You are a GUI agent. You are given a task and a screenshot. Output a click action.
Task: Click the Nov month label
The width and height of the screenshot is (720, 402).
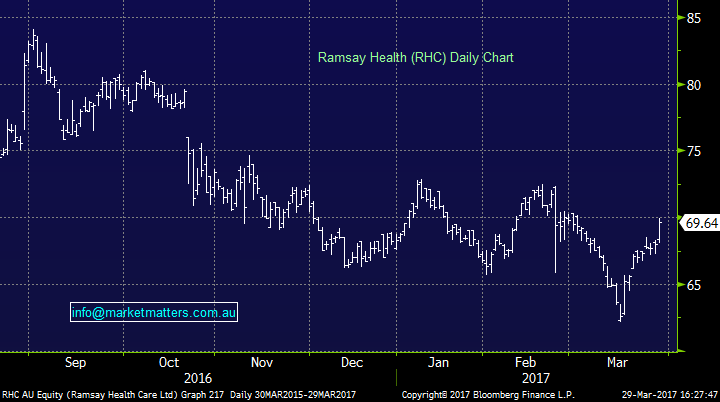click(x=262, y=362)
